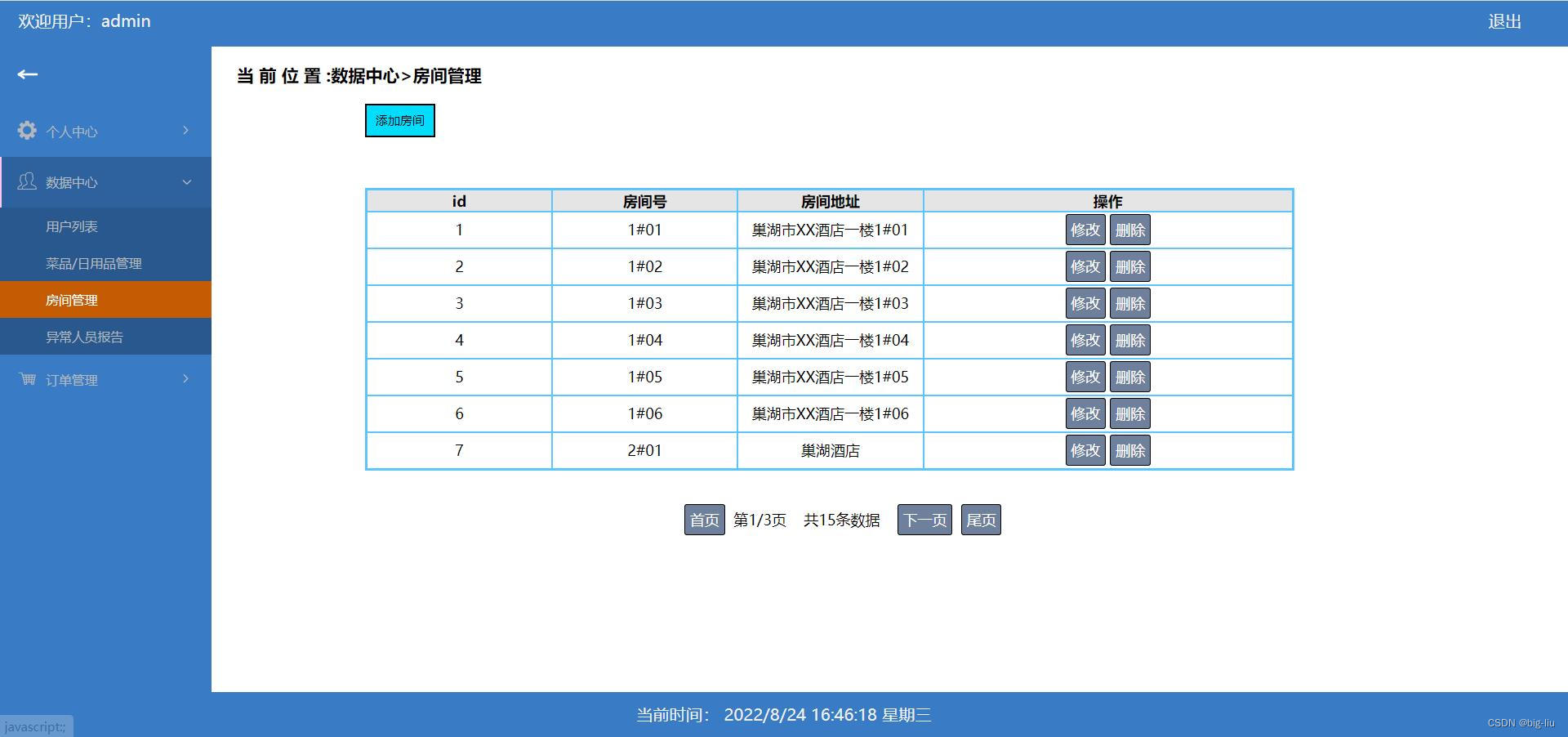The height and width of the screenshot is (737, 1568).
Task: Click id cell 6 in table
Action: (459, 413)
